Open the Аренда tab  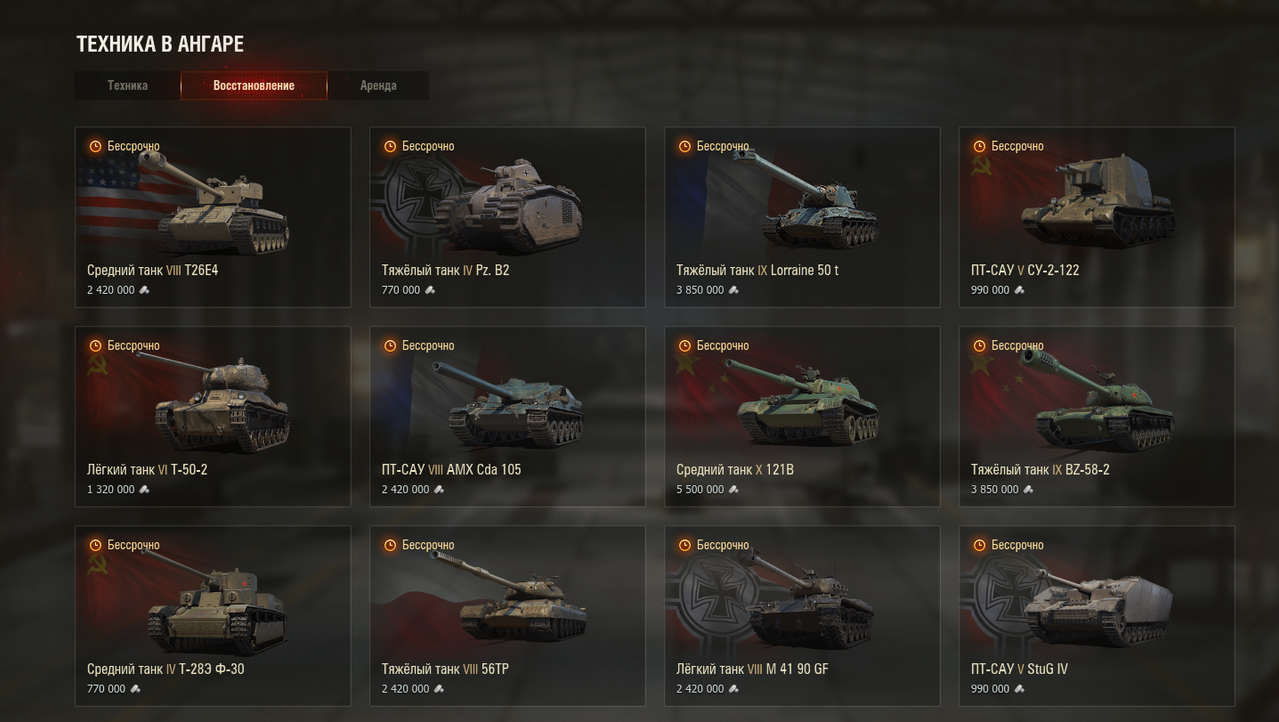click(378, 85)
